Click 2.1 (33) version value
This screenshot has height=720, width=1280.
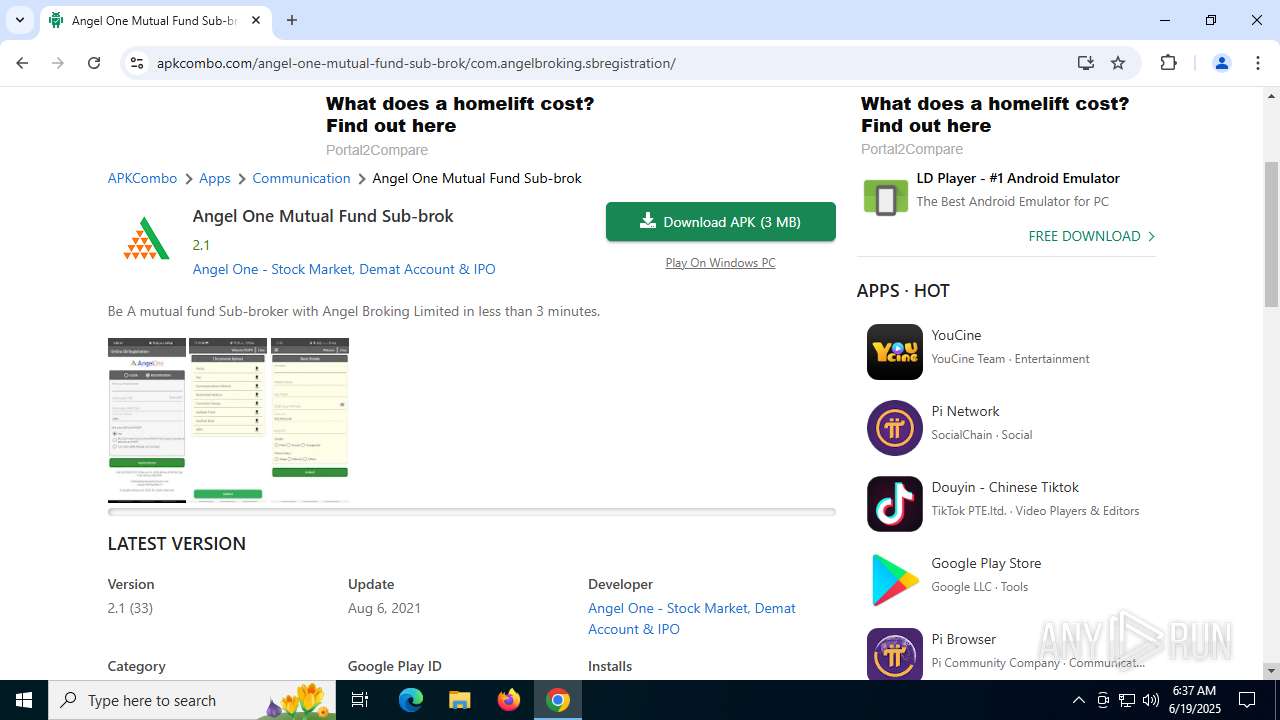coord(130,608)
